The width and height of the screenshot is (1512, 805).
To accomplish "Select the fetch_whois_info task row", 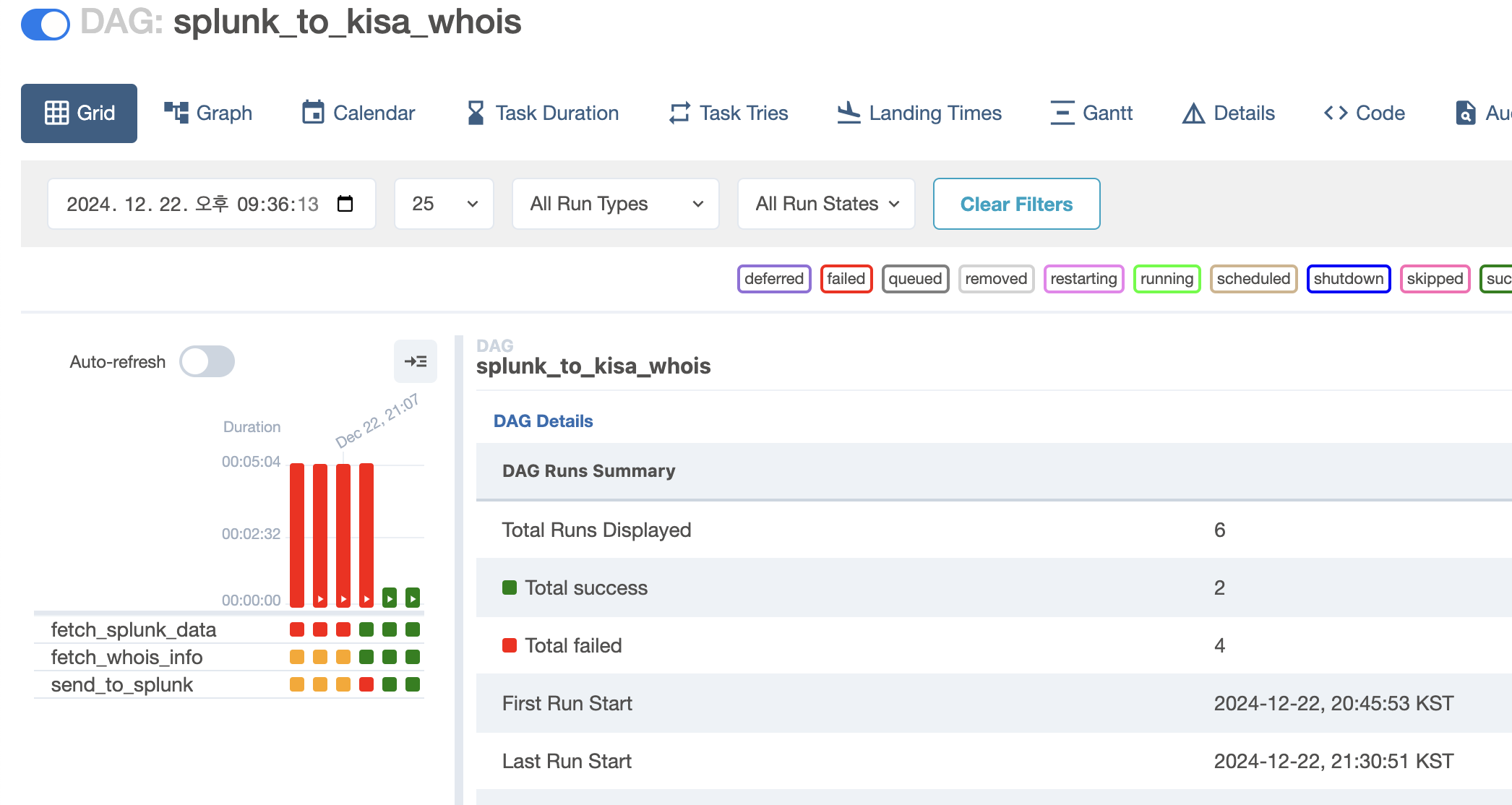I will [x=228, y=657].
